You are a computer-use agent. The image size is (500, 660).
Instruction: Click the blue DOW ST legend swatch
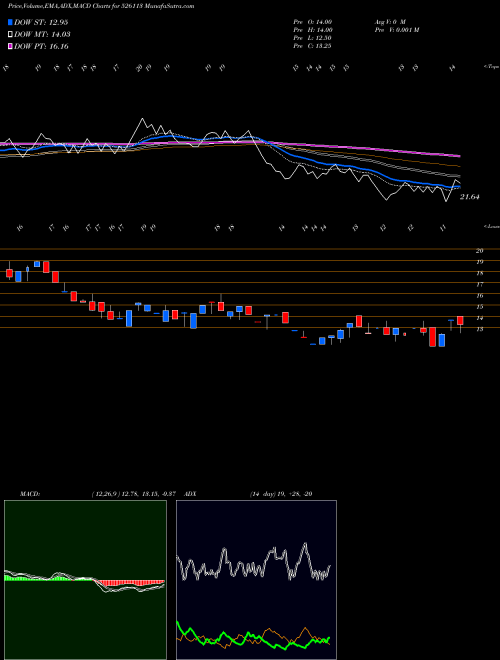[x=10, y=22]
